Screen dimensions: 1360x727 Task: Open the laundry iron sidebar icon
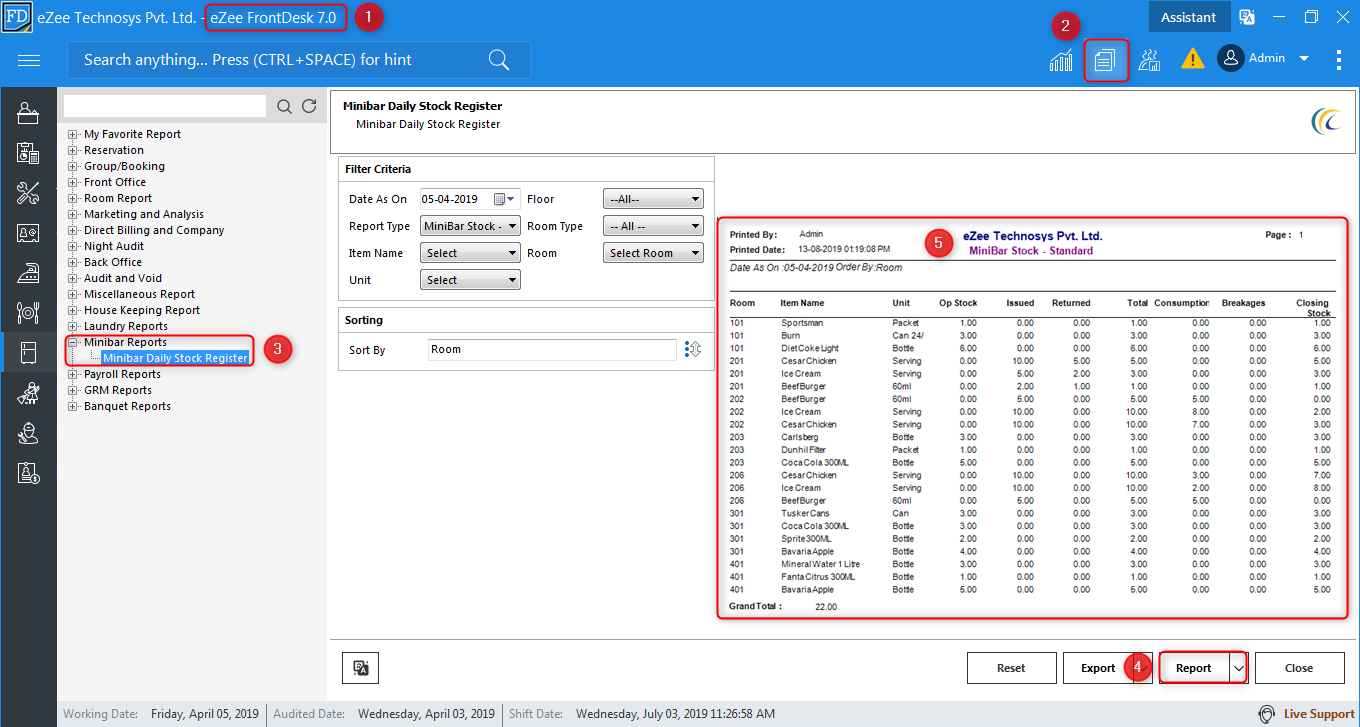coord(28,273)
